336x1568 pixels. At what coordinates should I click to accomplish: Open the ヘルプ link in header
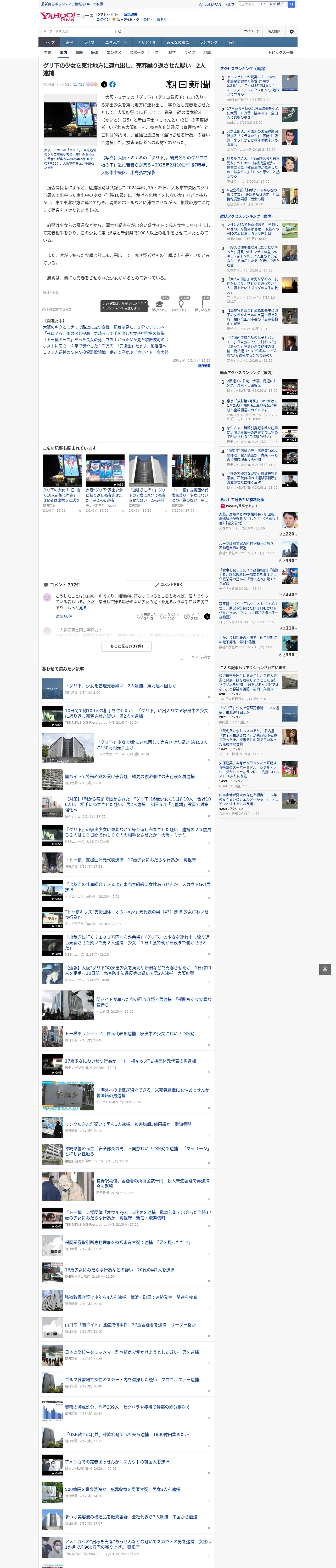229,4
